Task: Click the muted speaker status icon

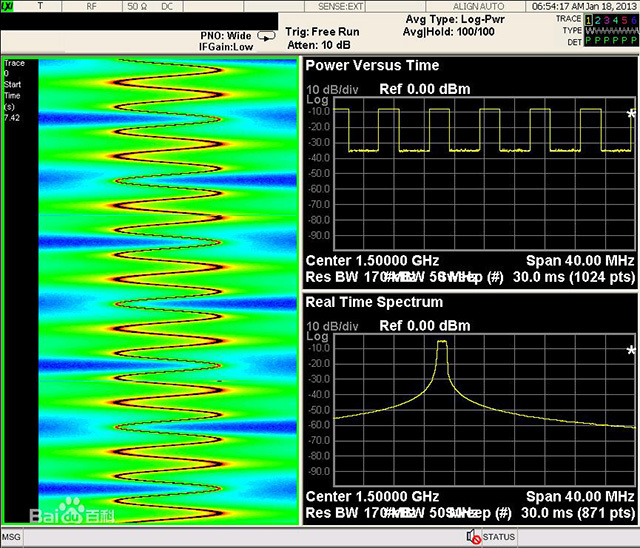Action: tap(473, 537)
